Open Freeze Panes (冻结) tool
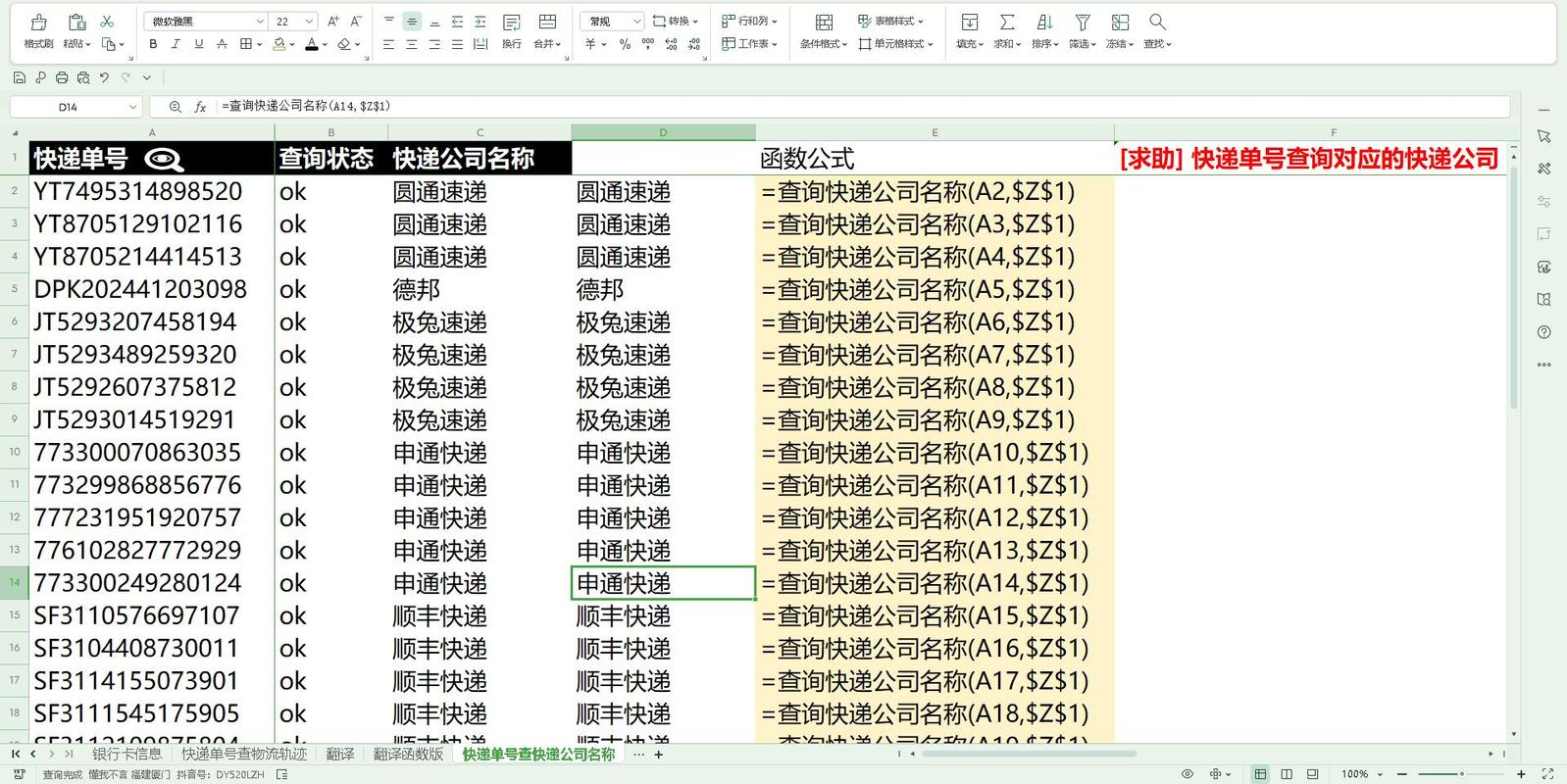Viewport: 1567px width, 784px height. [1120, 31]
